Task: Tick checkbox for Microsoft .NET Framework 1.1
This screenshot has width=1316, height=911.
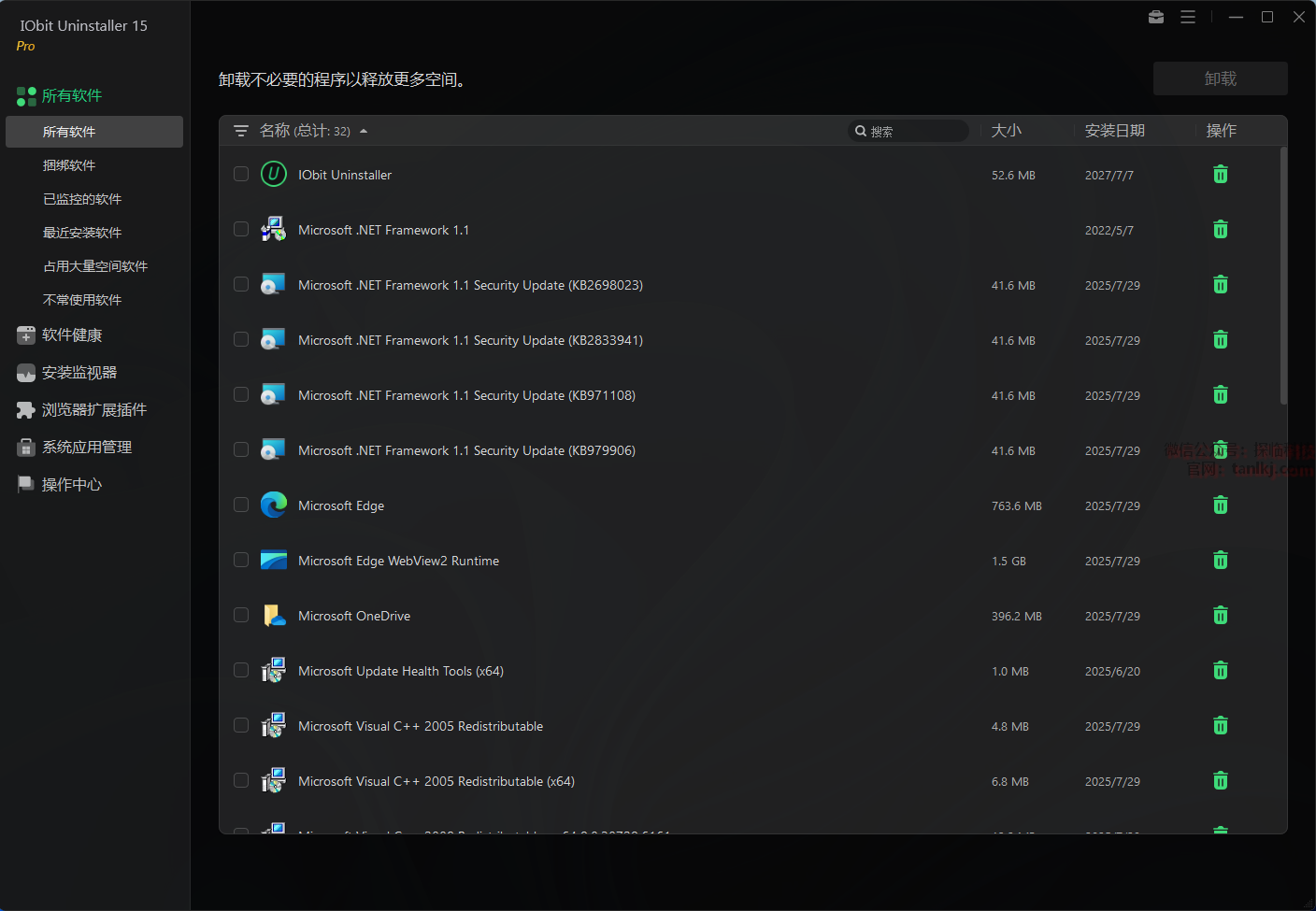Action: [x=241, y=230]
